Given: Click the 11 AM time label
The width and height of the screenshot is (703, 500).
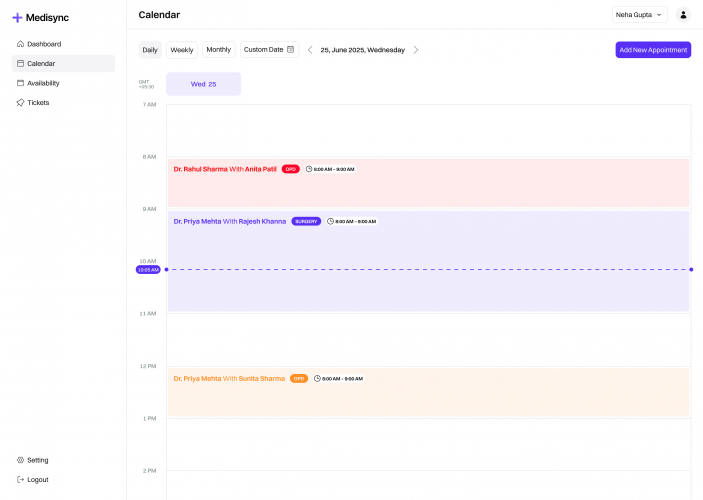Looking at the screenshot, I should point(148,313).
